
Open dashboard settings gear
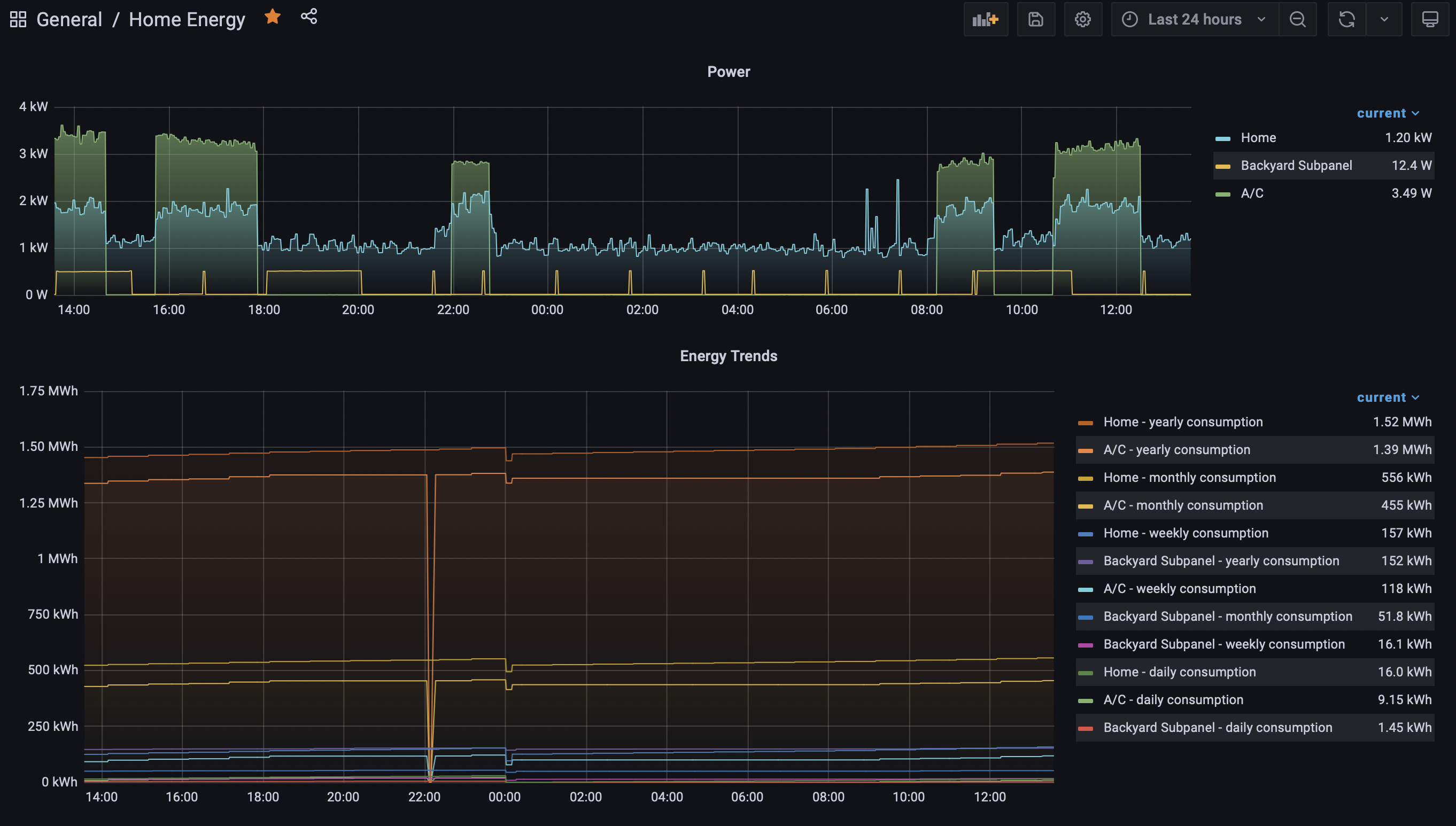pos(1082,19)
